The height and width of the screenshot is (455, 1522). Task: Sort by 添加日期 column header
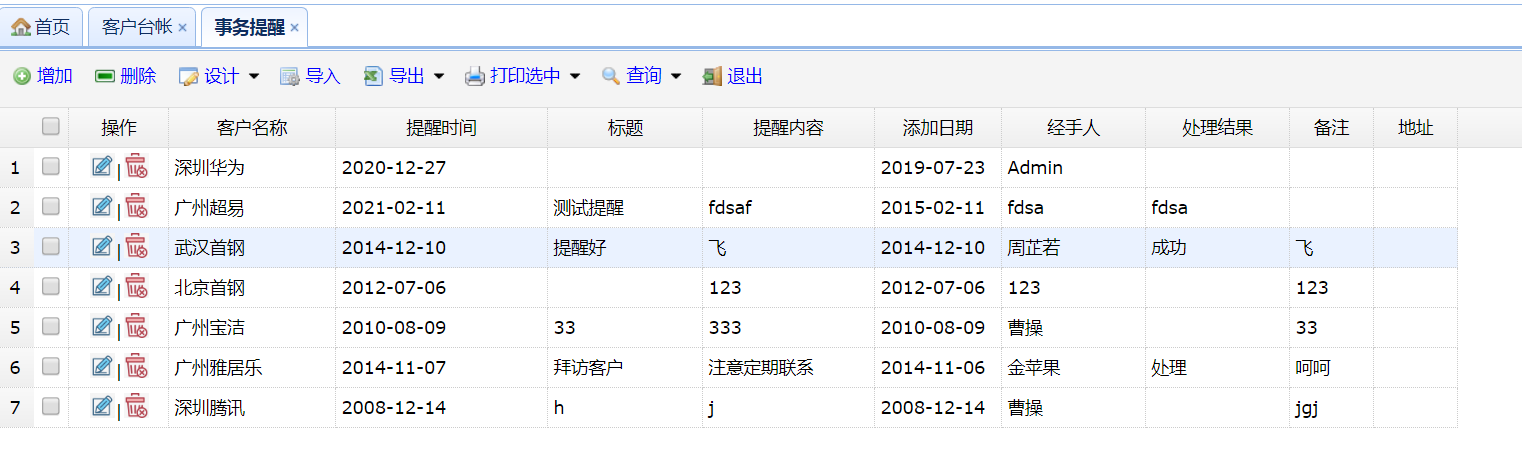(938, 128)
